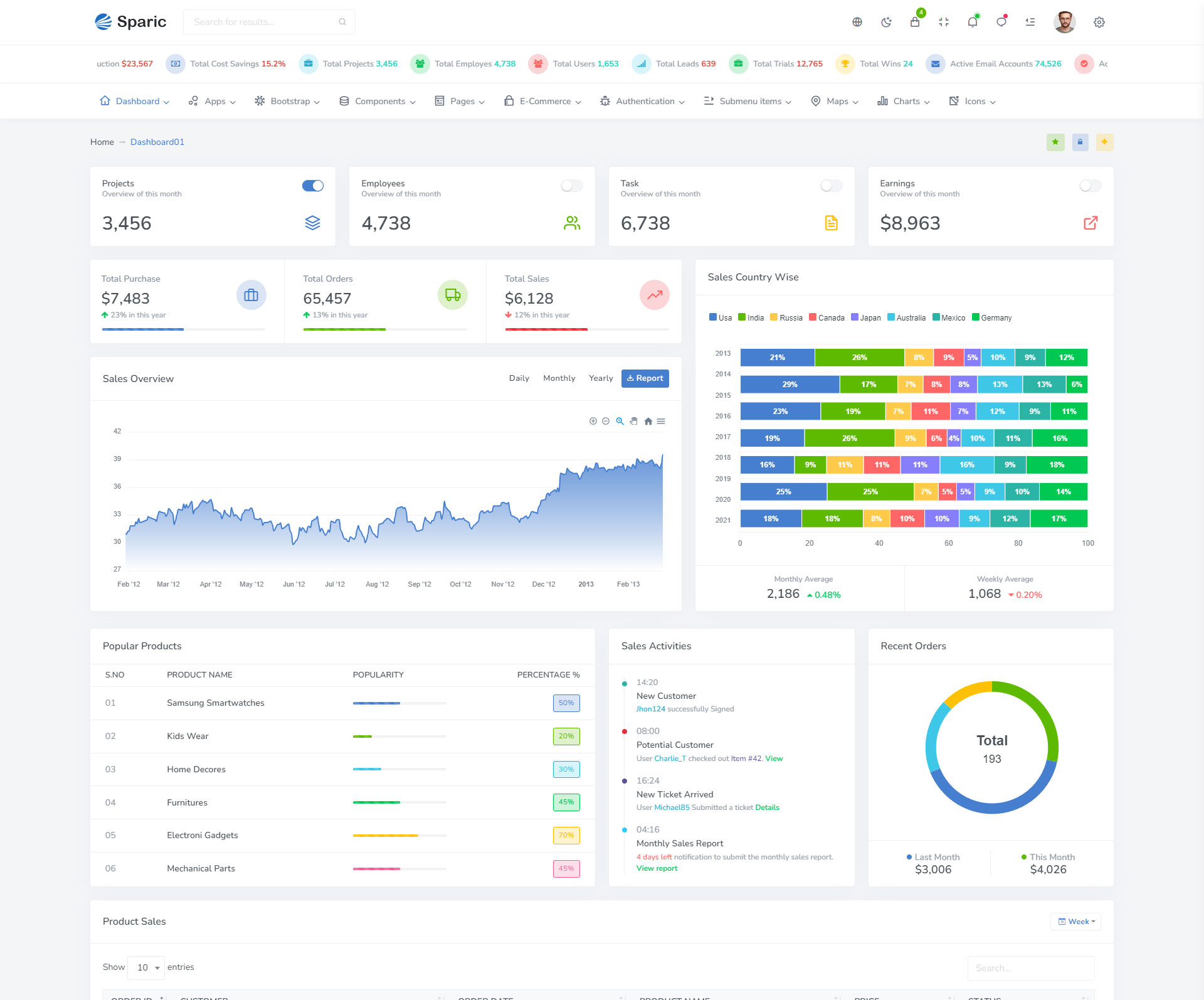1204x1000 pixels.
Task: Expand the E-Commerce menu dropdown
Action: [543, 101]
